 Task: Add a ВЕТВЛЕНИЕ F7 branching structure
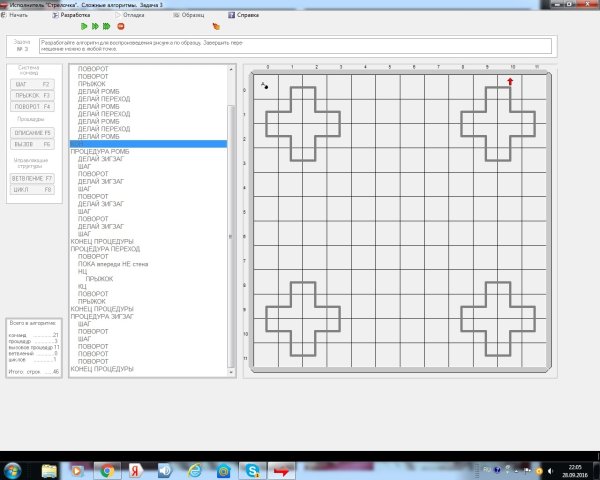pos(32,178)
